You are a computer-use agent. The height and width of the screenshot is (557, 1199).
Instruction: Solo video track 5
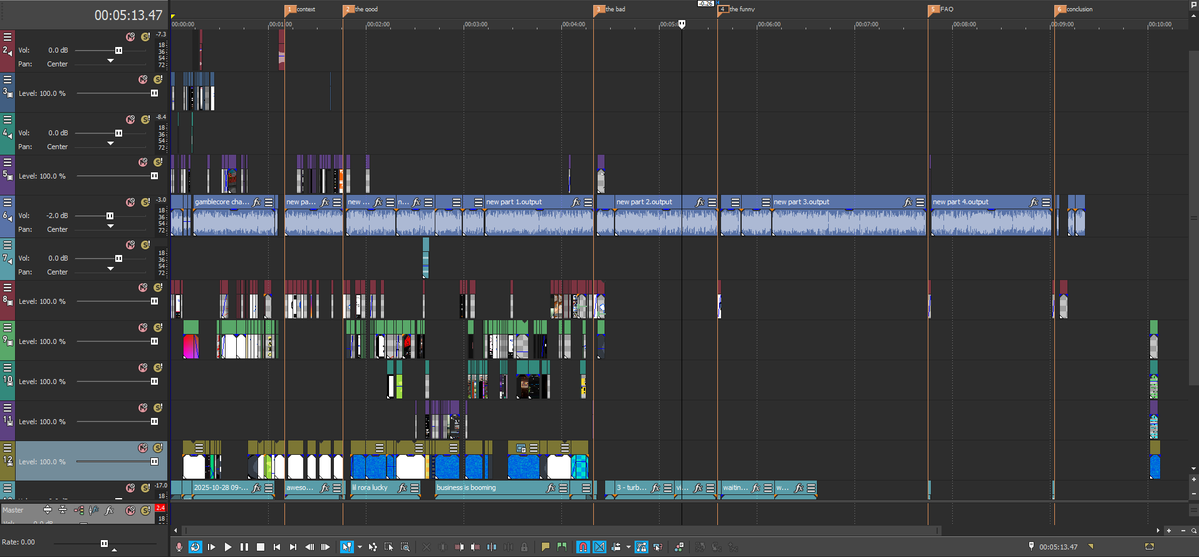(x=158, y=162)
